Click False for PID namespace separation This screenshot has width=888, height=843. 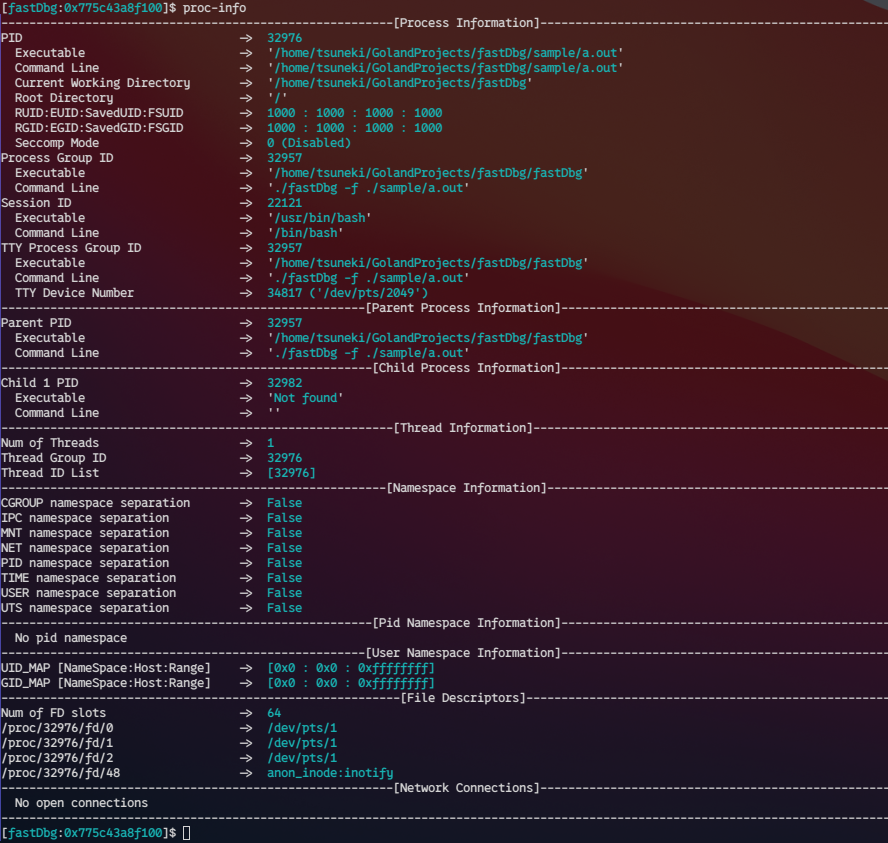pos(284,563)
